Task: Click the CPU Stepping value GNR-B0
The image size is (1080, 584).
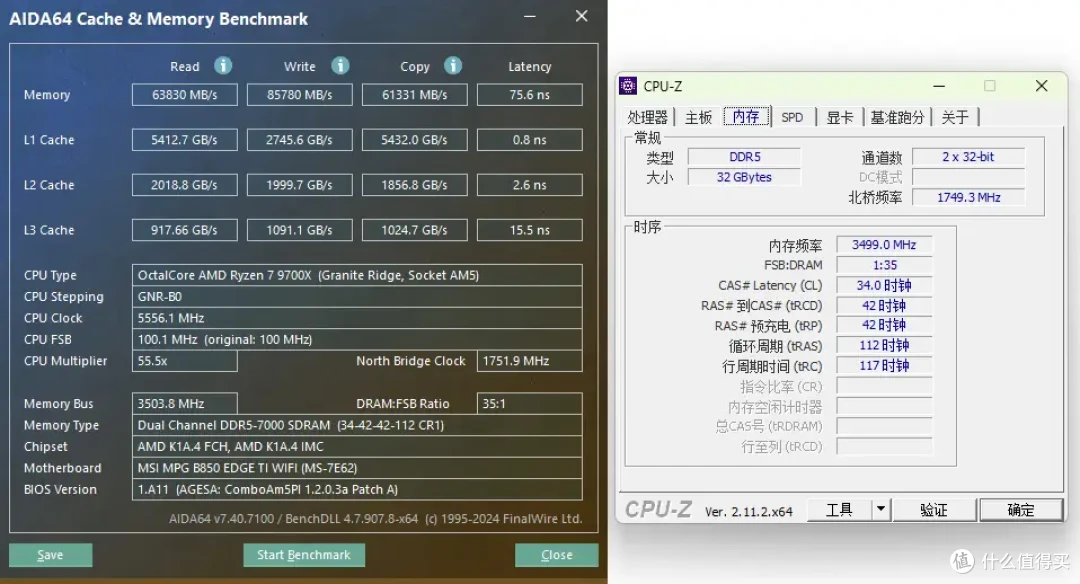Action: tap(357, 296)
